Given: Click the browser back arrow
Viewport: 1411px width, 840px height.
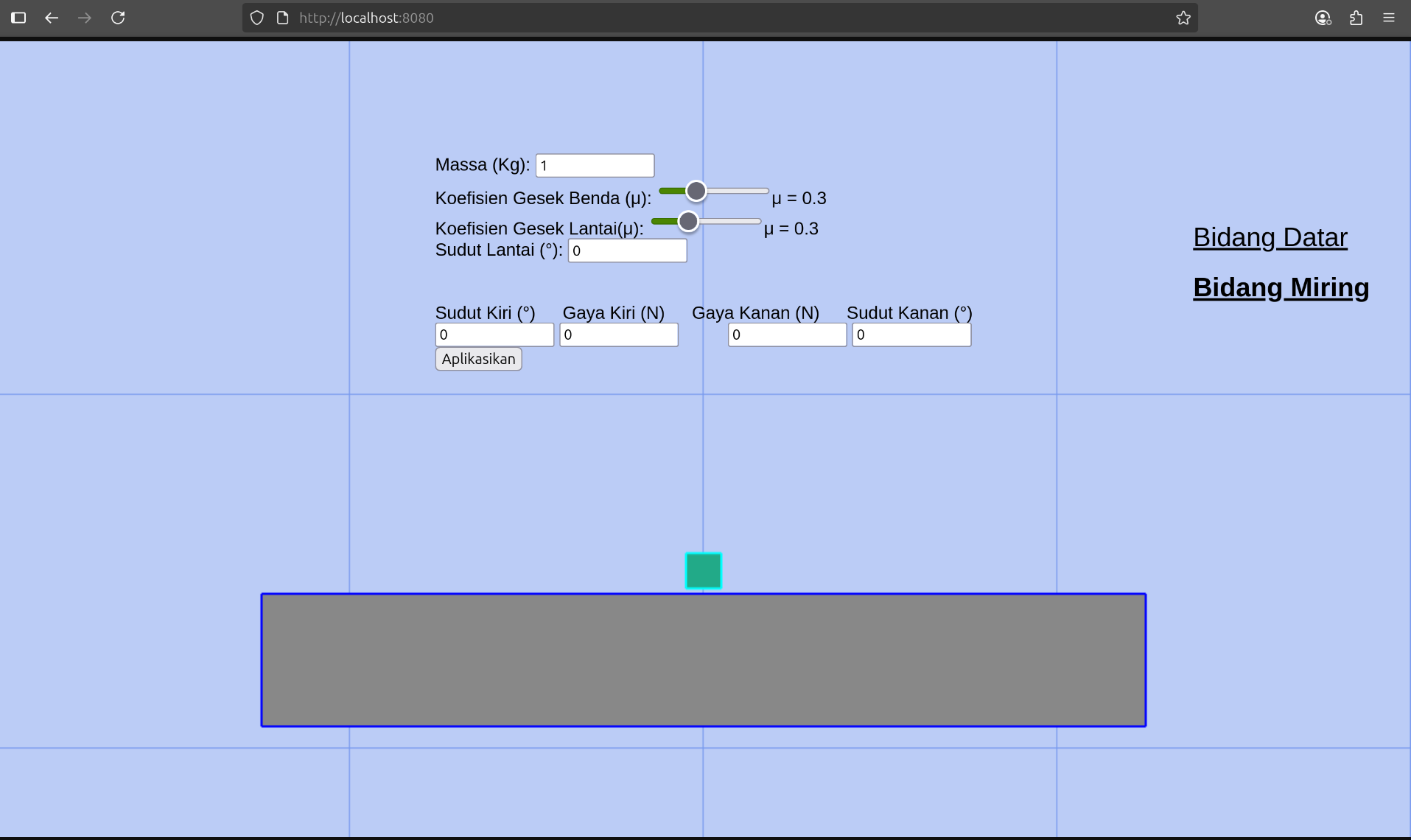Looking at the screenshot, I should [52, 18].
